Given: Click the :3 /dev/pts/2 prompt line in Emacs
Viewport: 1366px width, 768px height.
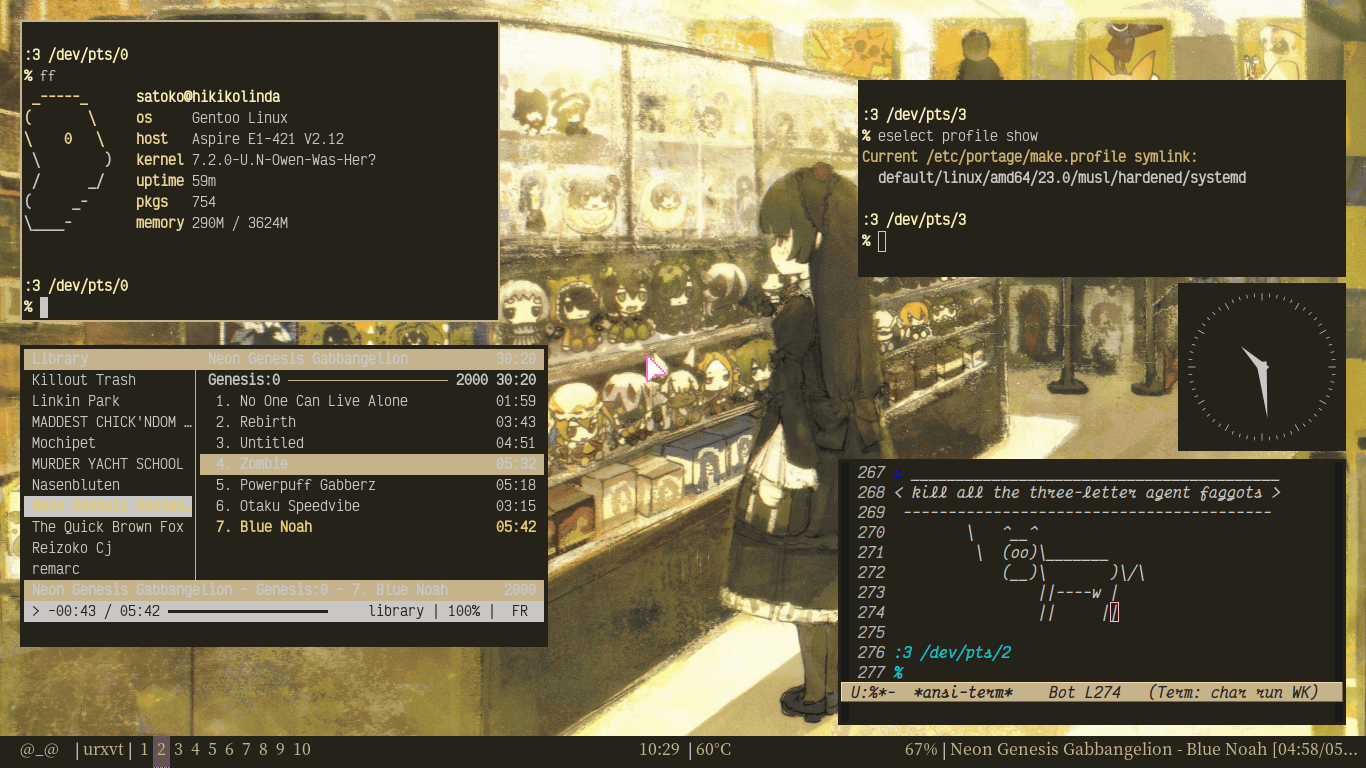Looking at the screenshot, I should (953, 653).
